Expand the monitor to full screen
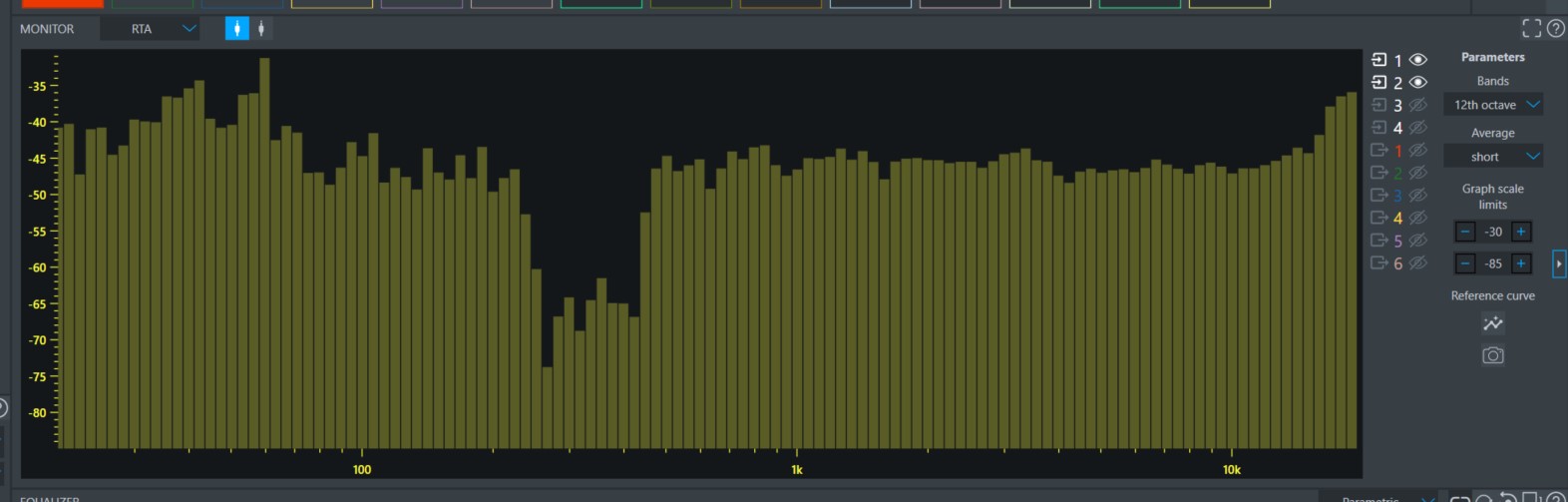This screenshot has width=1568, height=502. click(1531, 28)
